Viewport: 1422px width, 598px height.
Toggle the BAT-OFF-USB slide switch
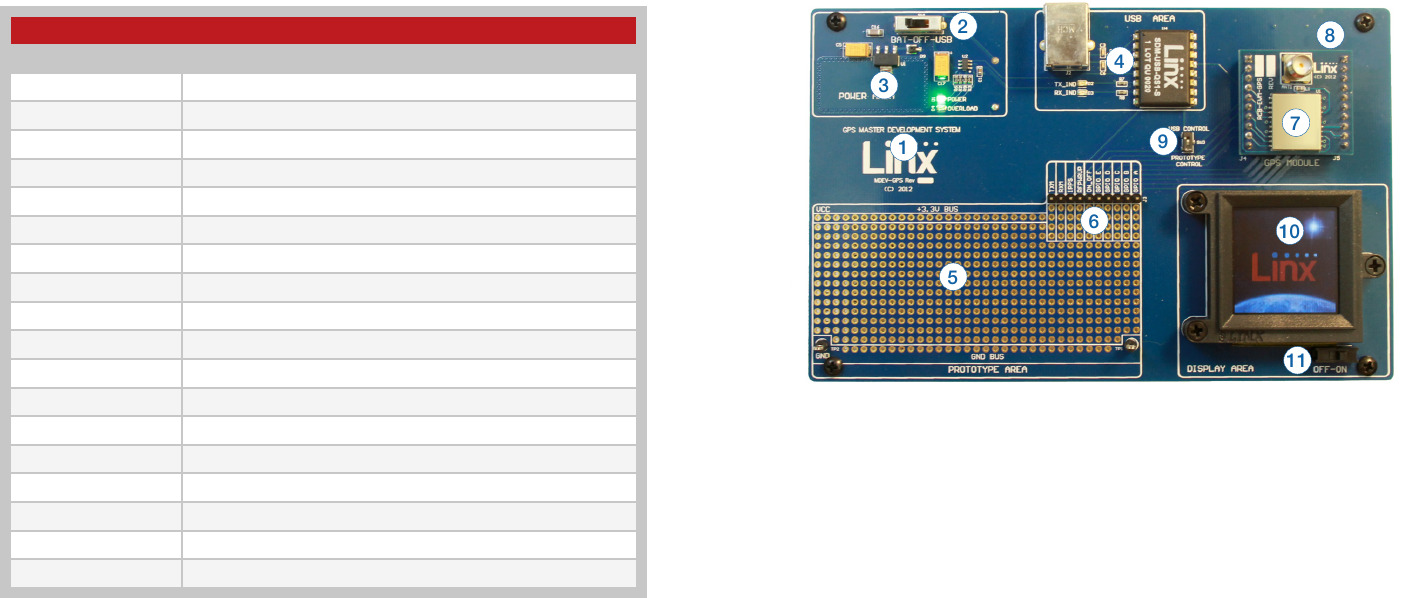pos(918,23)
